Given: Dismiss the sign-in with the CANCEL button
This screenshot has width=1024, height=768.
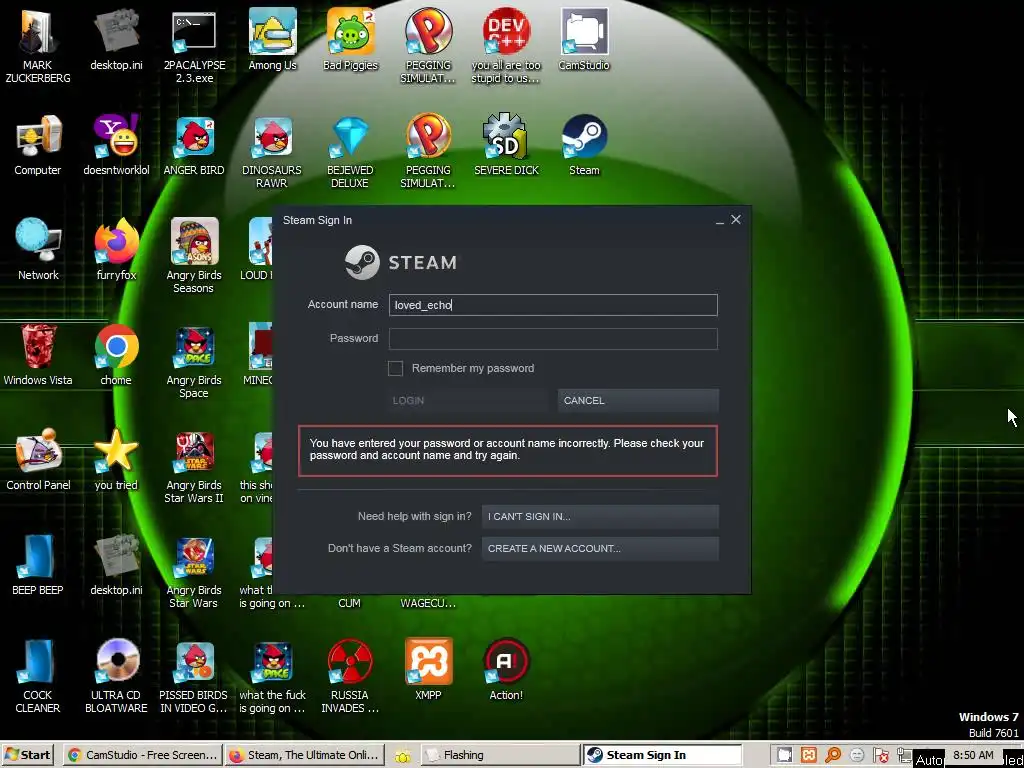Looking at the screenshot, I should click(x=638, y=400).
